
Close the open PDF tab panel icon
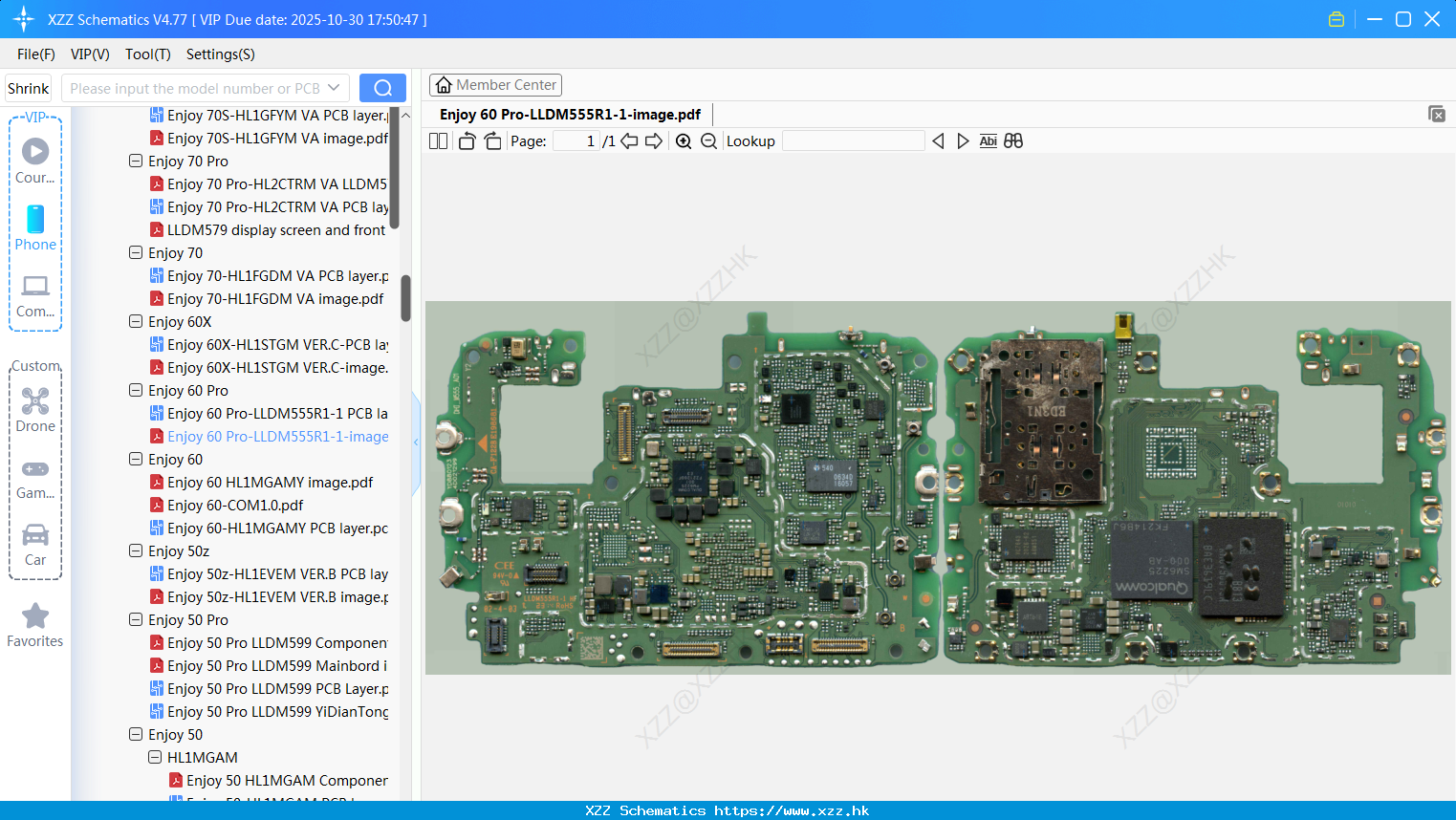[x=1437, y=114]
